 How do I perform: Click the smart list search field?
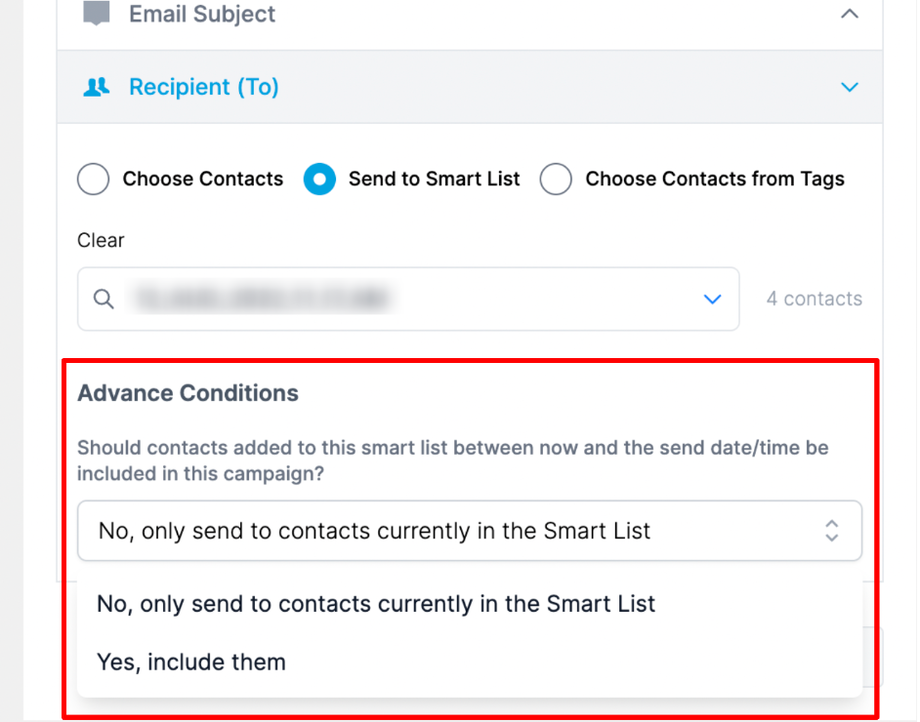(x=400, y=299)
